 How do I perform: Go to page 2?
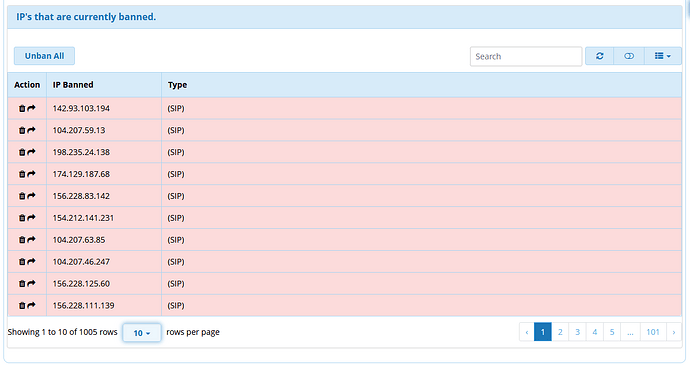pyautogui.click(x=560, y=332)
